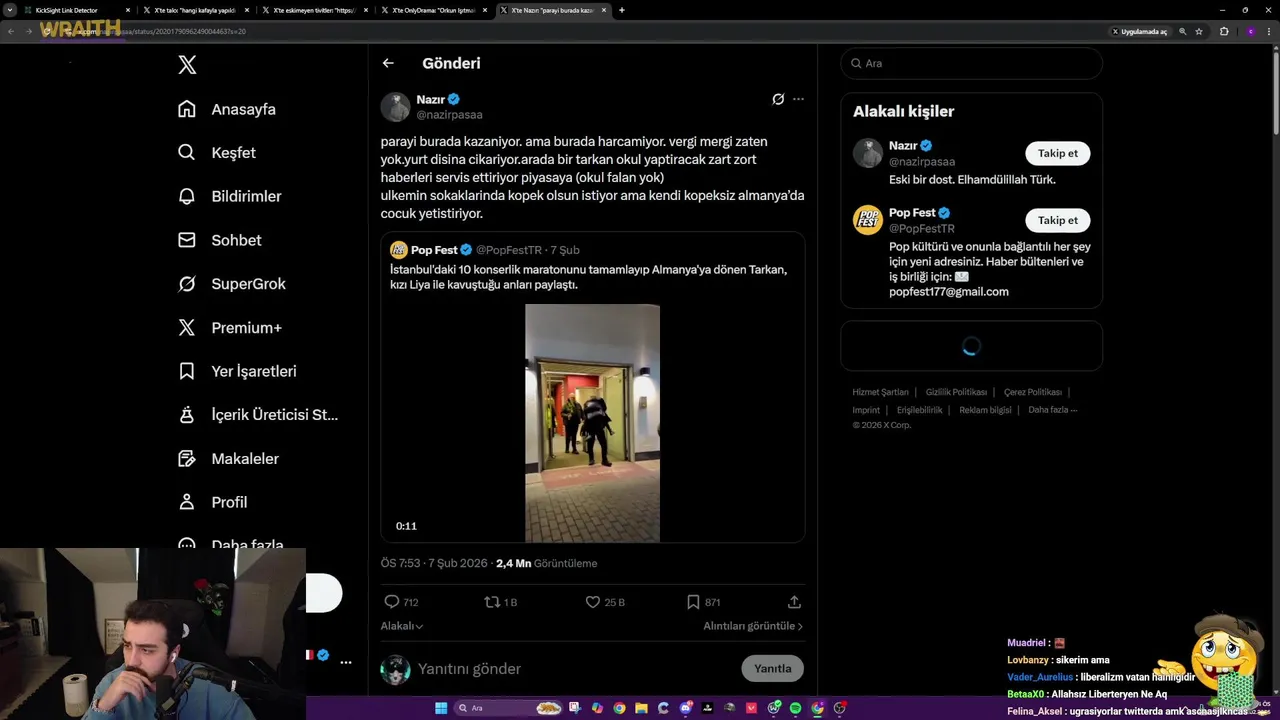Click the Grok icon on the post
The width and height of the screenshot is (1280, 720).
pos(778,99)
